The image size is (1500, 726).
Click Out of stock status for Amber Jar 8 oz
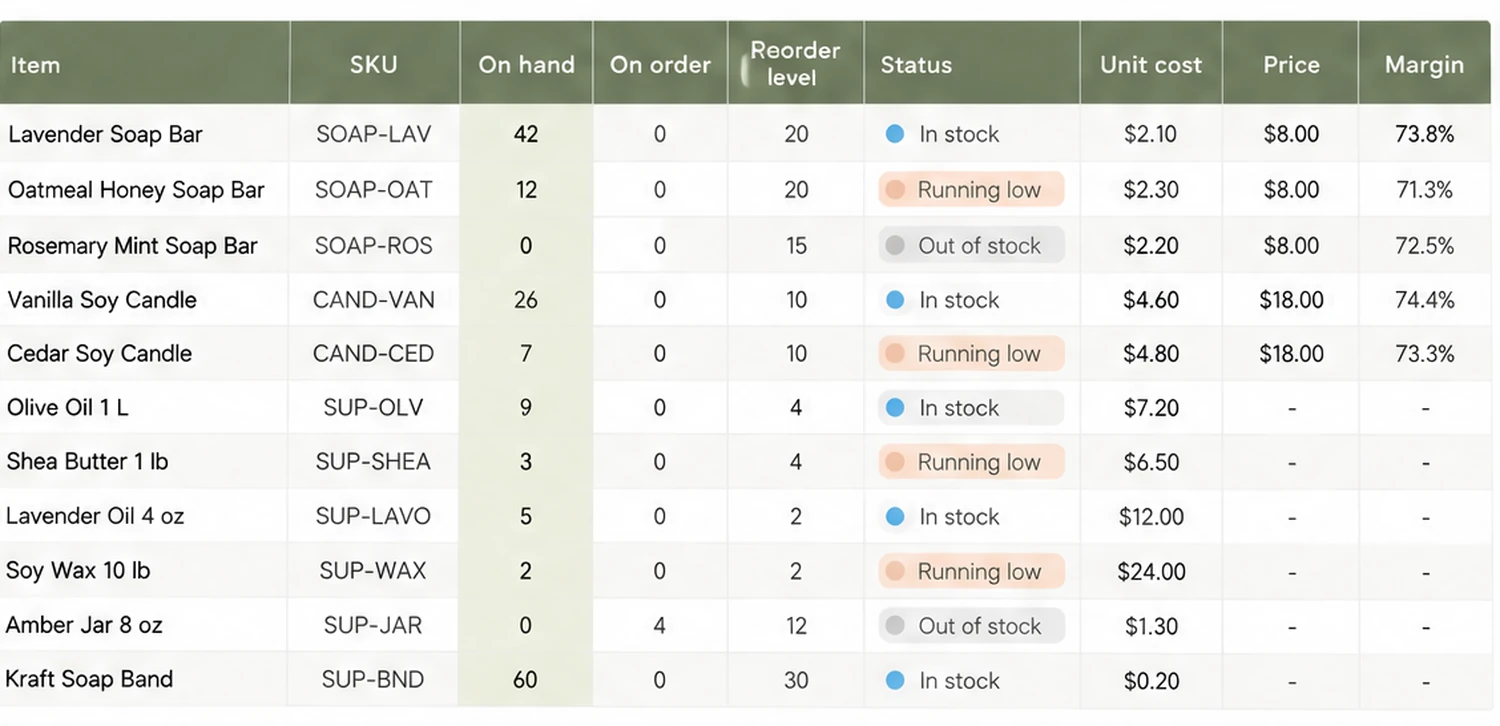pyautogui.click(x=971, y=626)
